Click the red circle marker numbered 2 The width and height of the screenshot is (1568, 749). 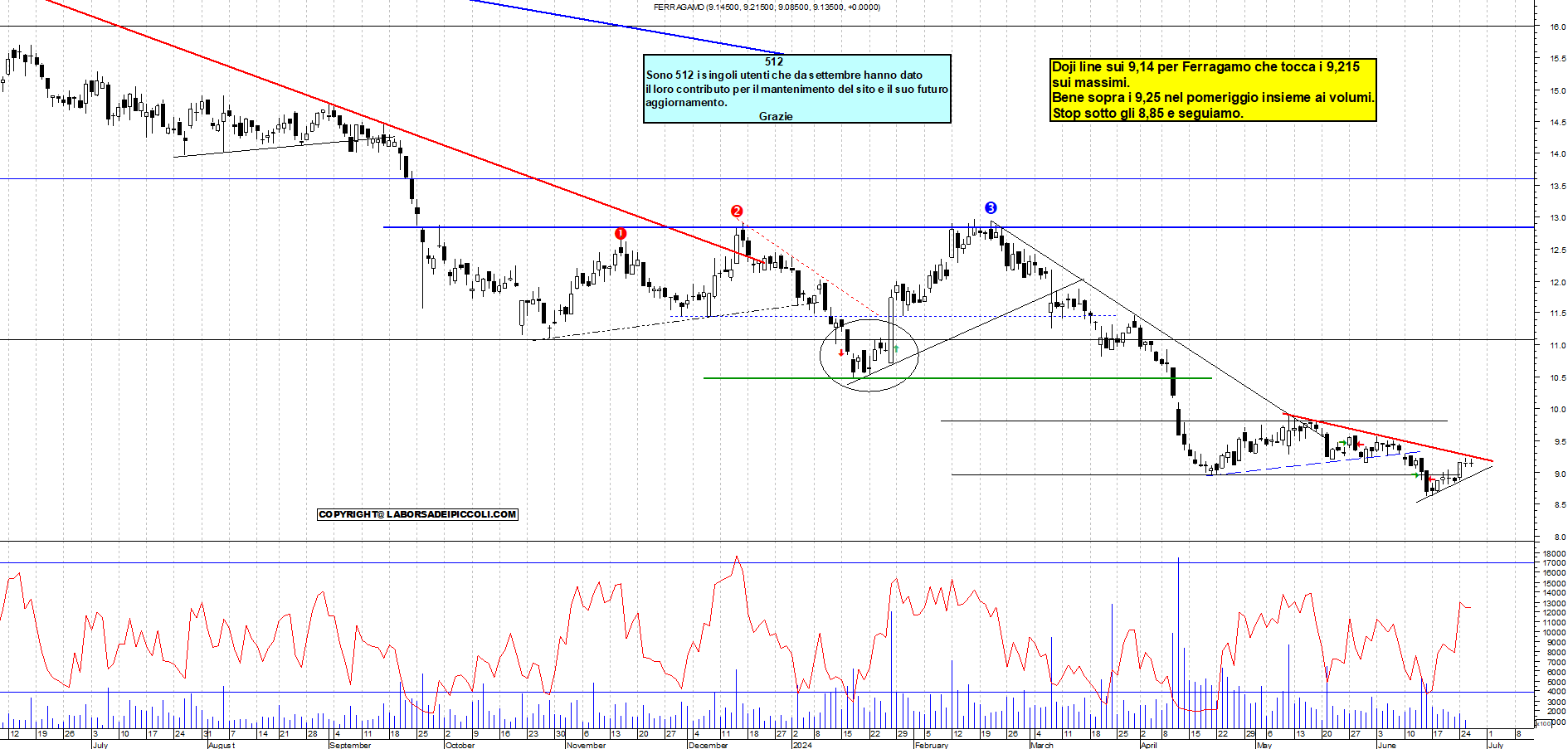(x=737, y=211)
